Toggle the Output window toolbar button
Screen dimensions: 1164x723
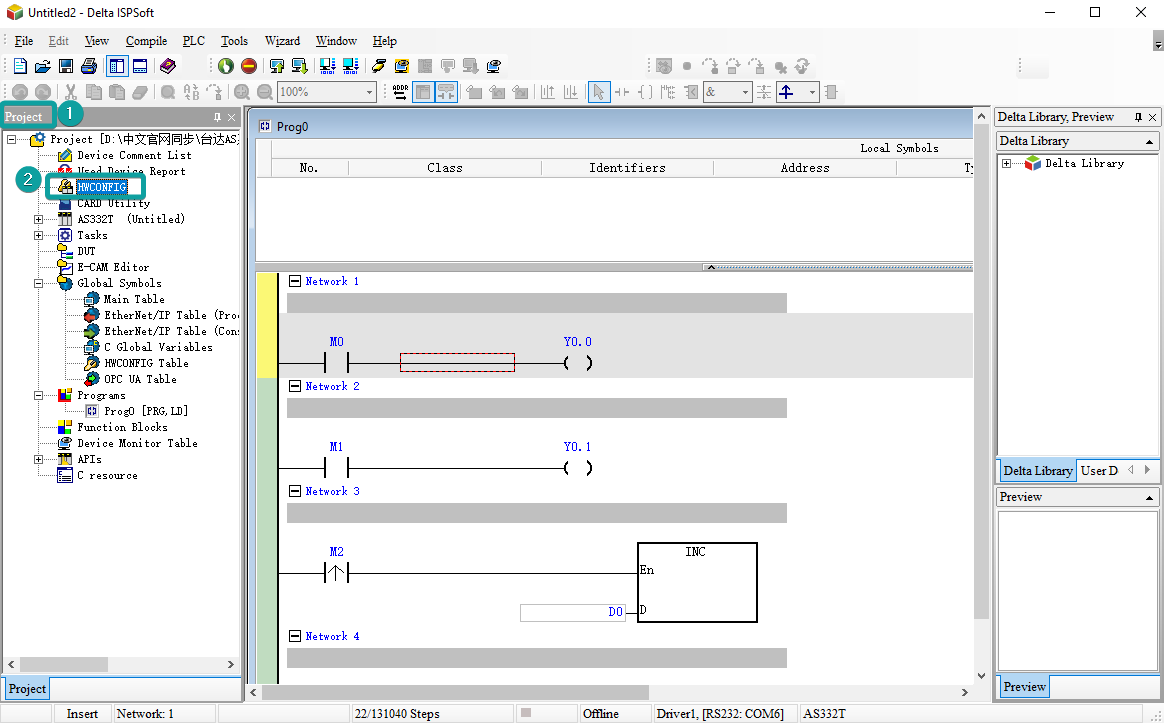point(140,66)
